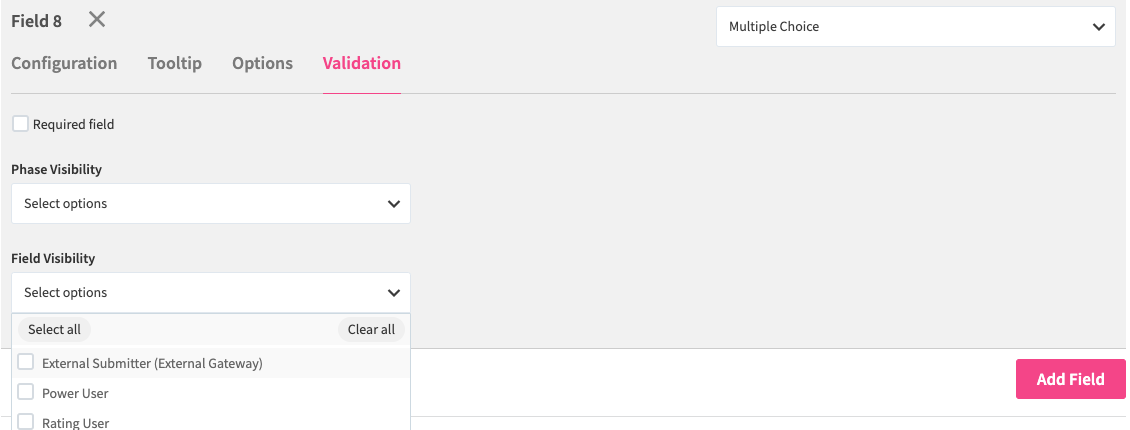The width and height of the screenshot is (1130, 430).
Task: Close Field 8 with the X icon
Action: 96,19
